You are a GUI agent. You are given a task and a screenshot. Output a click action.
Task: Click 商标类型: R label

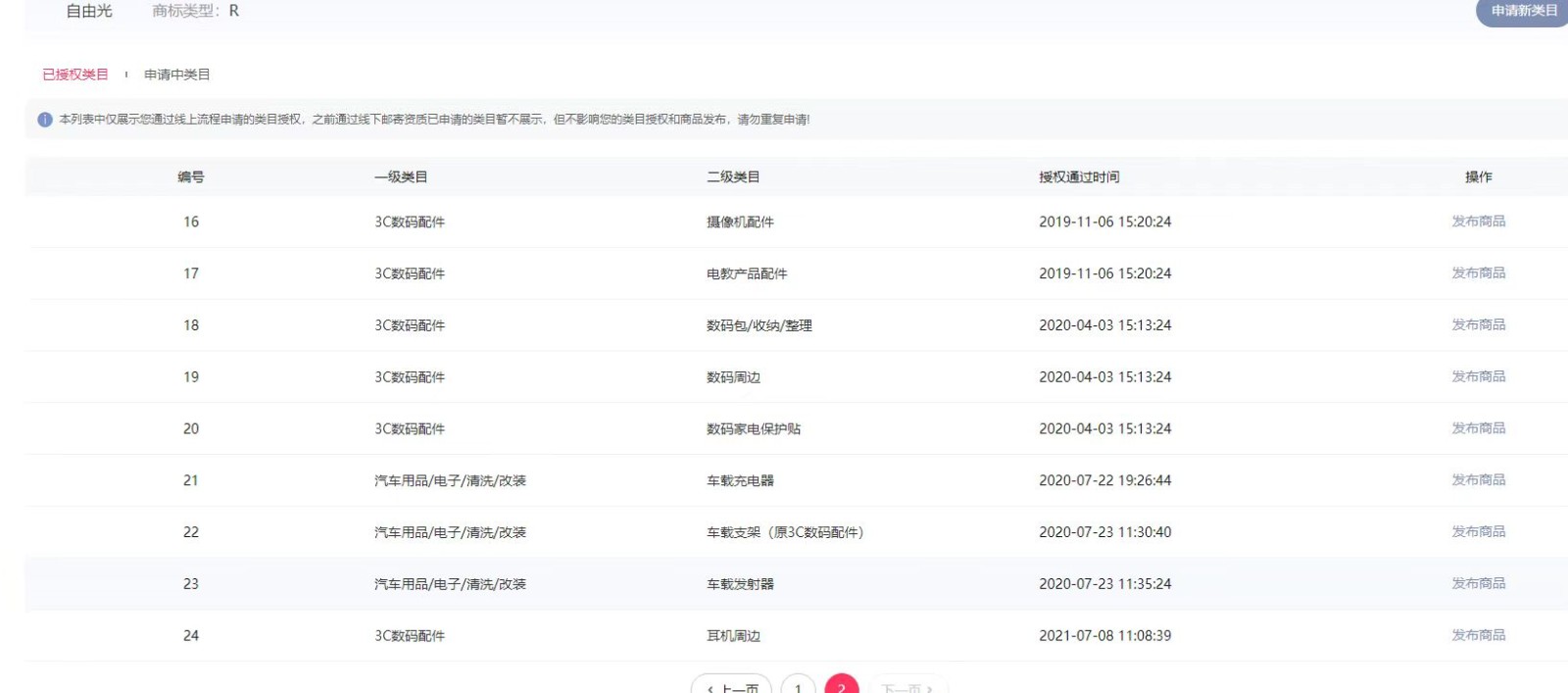196,11
